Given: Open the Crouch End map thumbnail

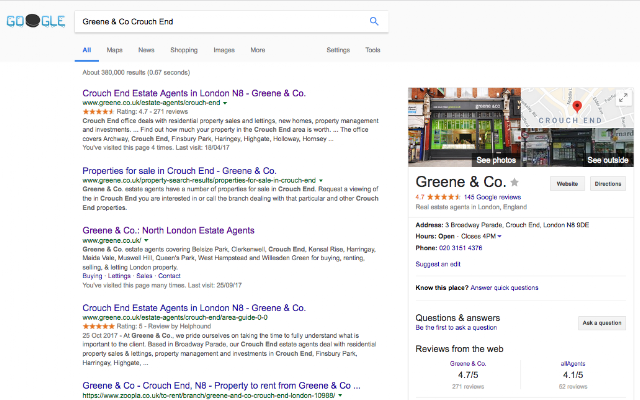Looking at the screenshot, I should pos(578,107).
